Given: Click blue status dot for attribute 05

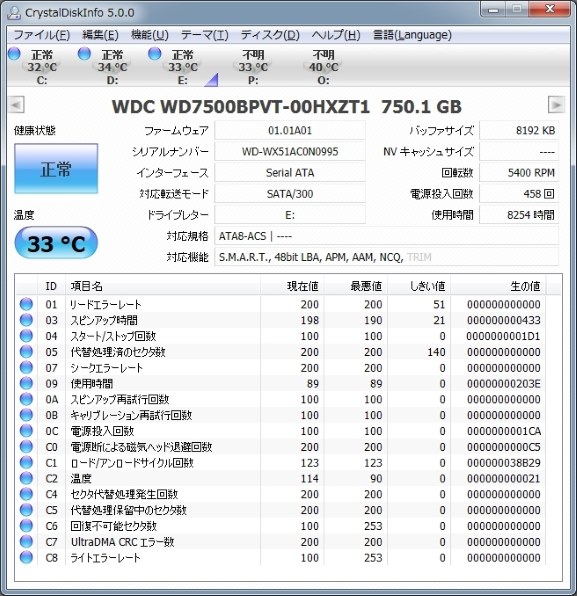Looking at the screenshot, I should pyautogui.click(x=26, y=352).
